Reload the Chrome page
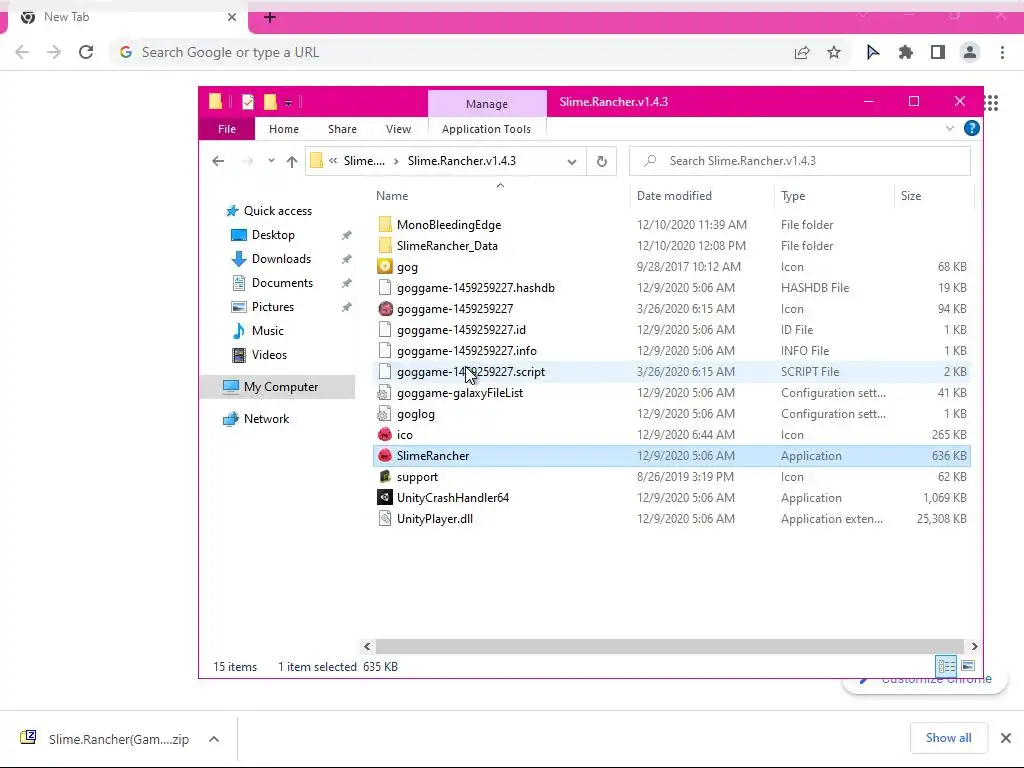Viewport: 1024px width, 768px height. [86, 52]
